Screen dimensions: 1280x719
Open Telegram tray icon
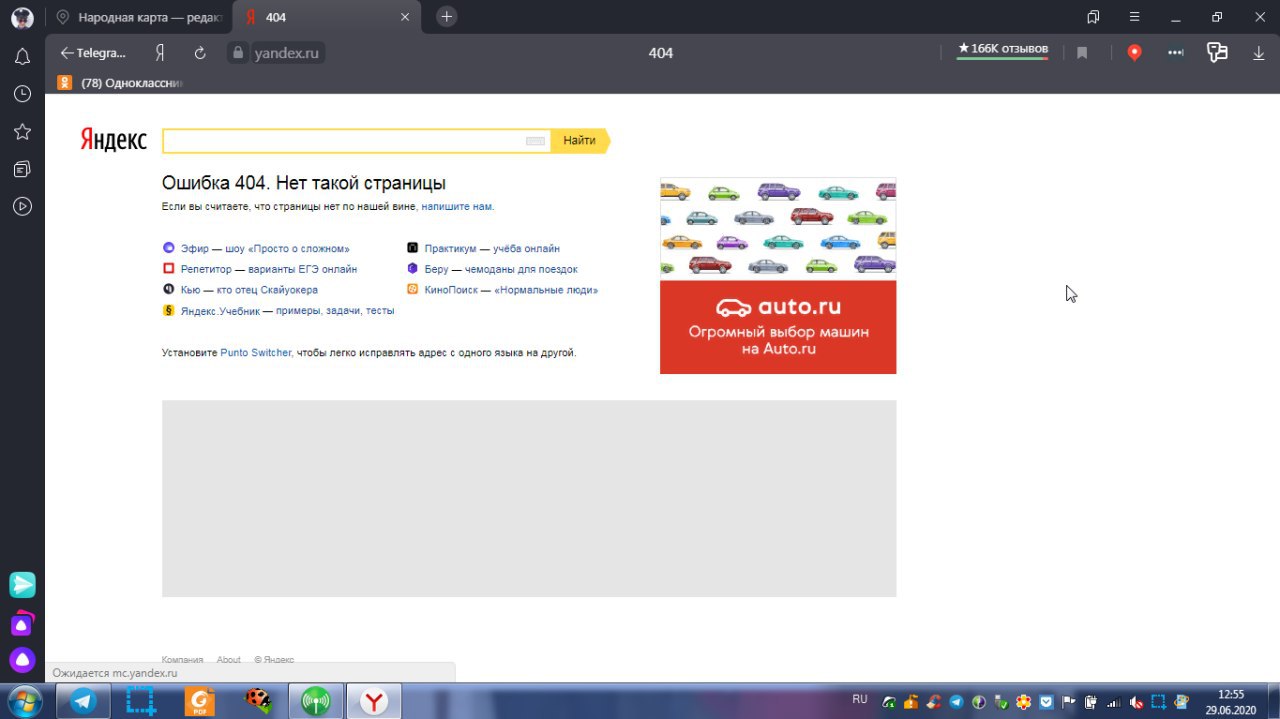pyautogui.click(x=956, y=702)
